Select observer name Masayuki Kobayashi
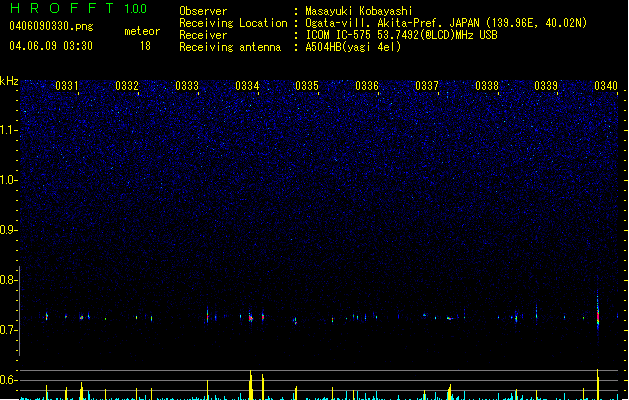629x400 pixels. tap(359, 11)
